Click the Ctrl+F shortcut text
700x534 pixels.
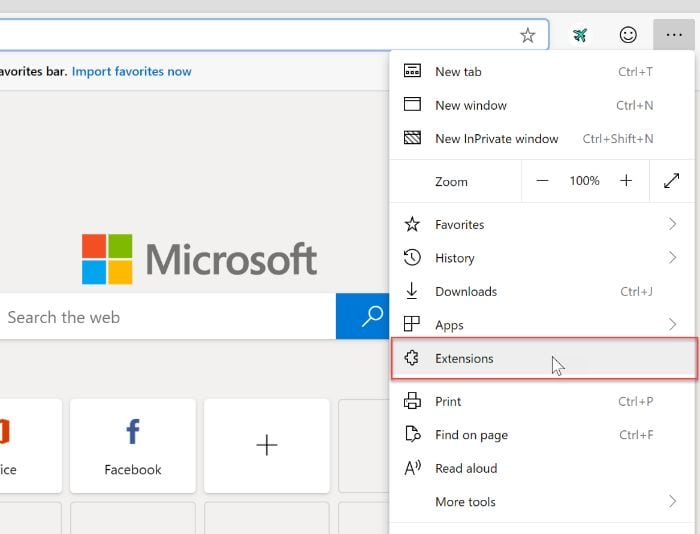click(x=636, y=435)
